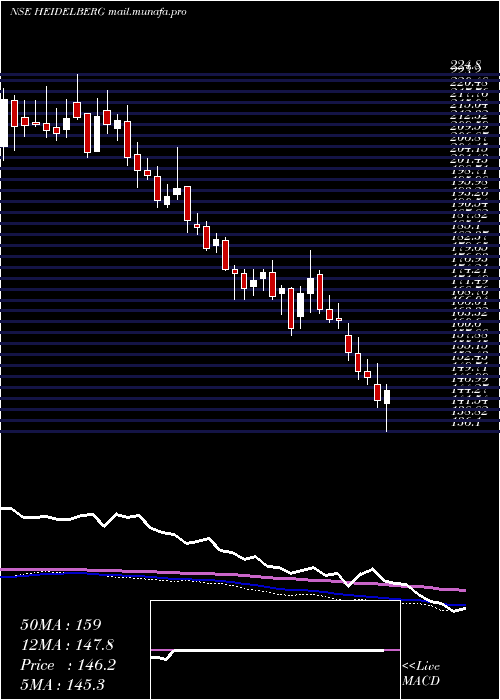The height and width of the screenshot is (700, 500).
Task: Click the 5MA : 145.3 value label
Action: point(63,685)
